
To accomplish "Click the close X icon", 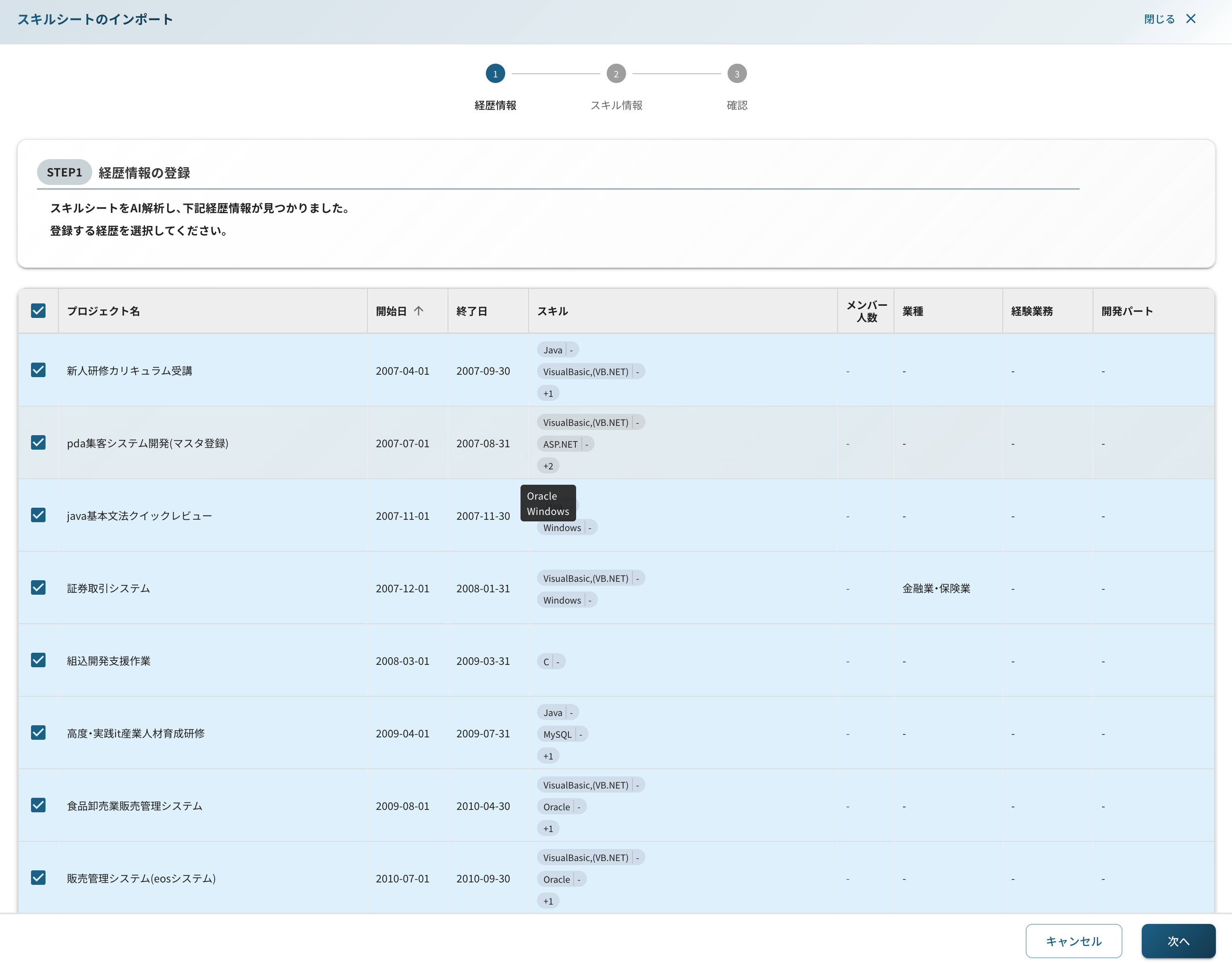I will coord(1191,19).
